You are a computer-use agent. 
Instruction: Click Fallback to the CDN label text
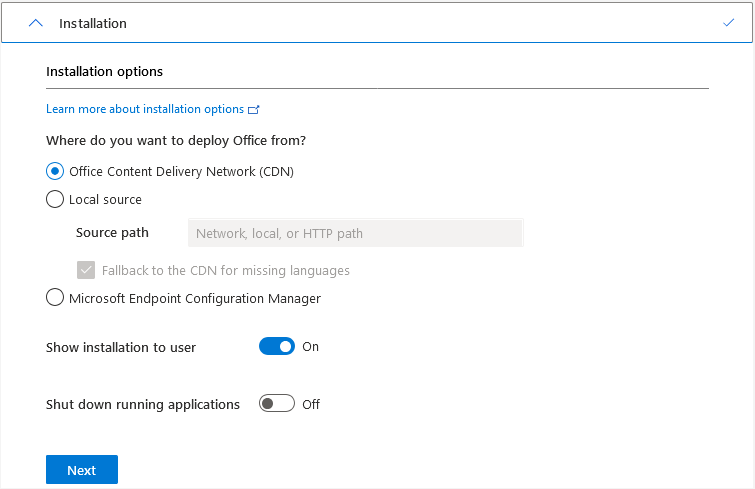[226, 271]
